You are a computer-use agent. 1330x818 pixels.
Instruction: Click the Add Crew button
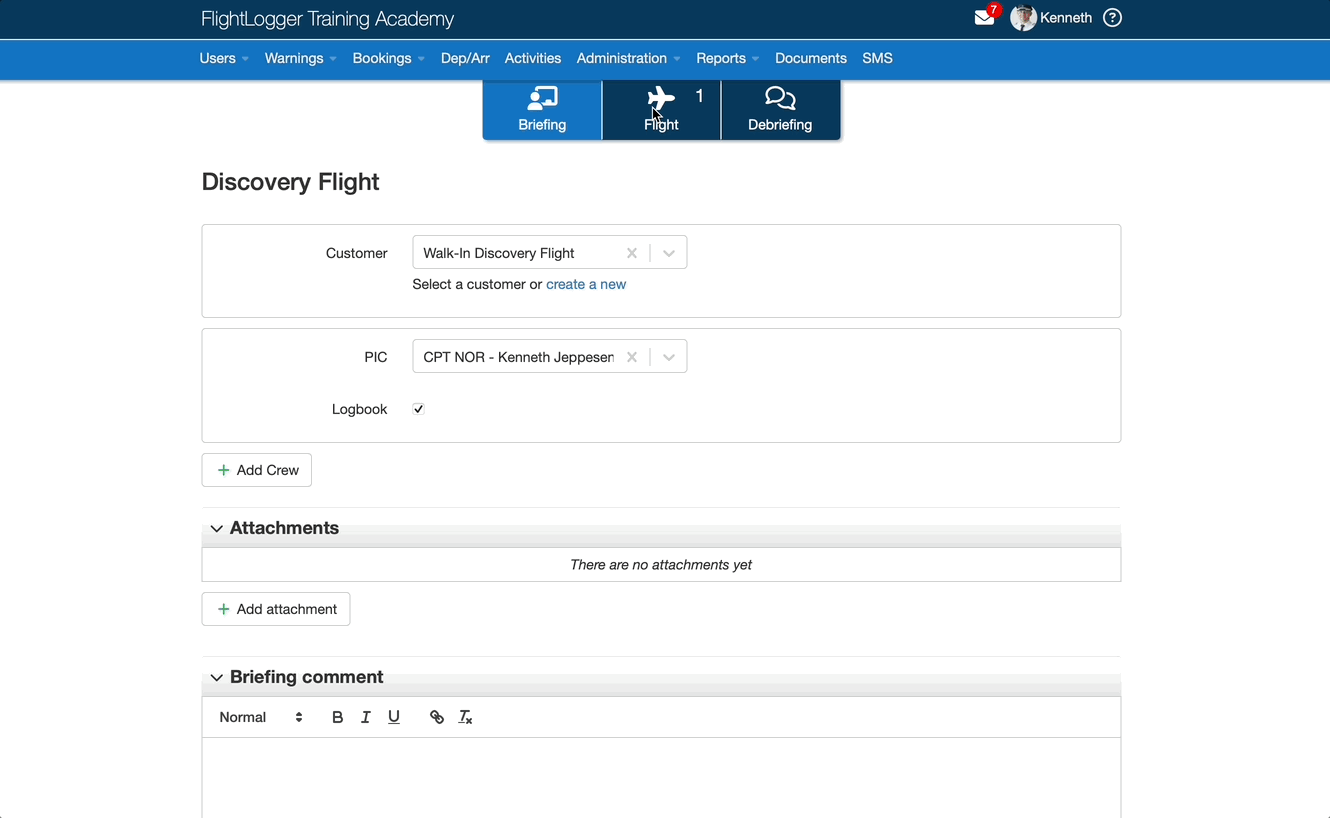pos(256,470)
